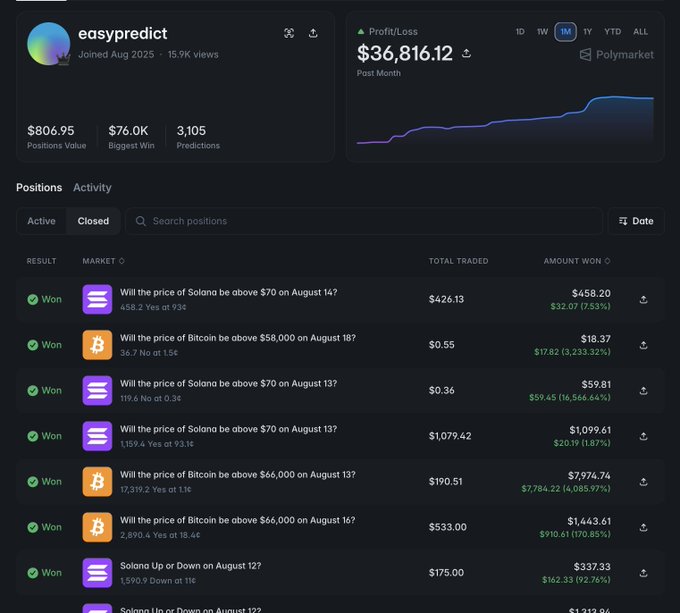Share the Bitcoin $66,000 August 16 position
Viewport: 680px width, 613px height.
coord(644,527)
